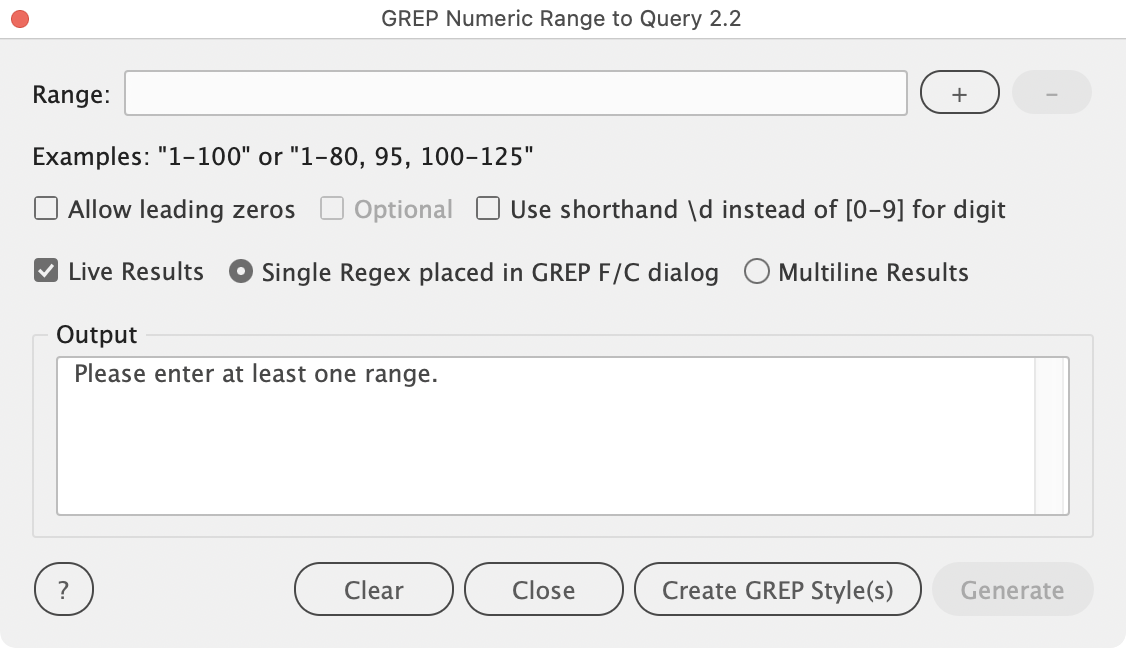Click inside the Output text area

545,440
